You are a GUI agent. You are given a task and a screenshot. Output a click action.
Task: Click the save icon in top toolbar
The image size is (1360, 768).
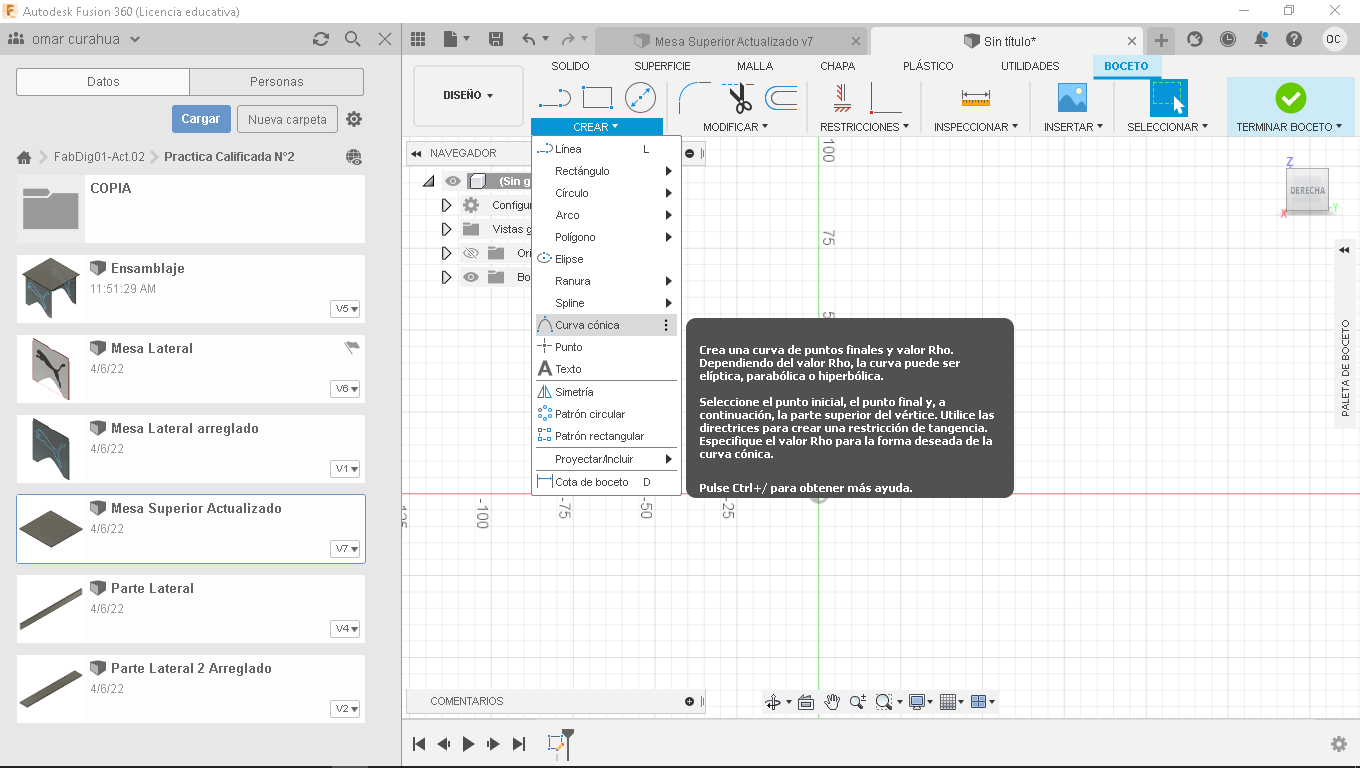[496, 39]
